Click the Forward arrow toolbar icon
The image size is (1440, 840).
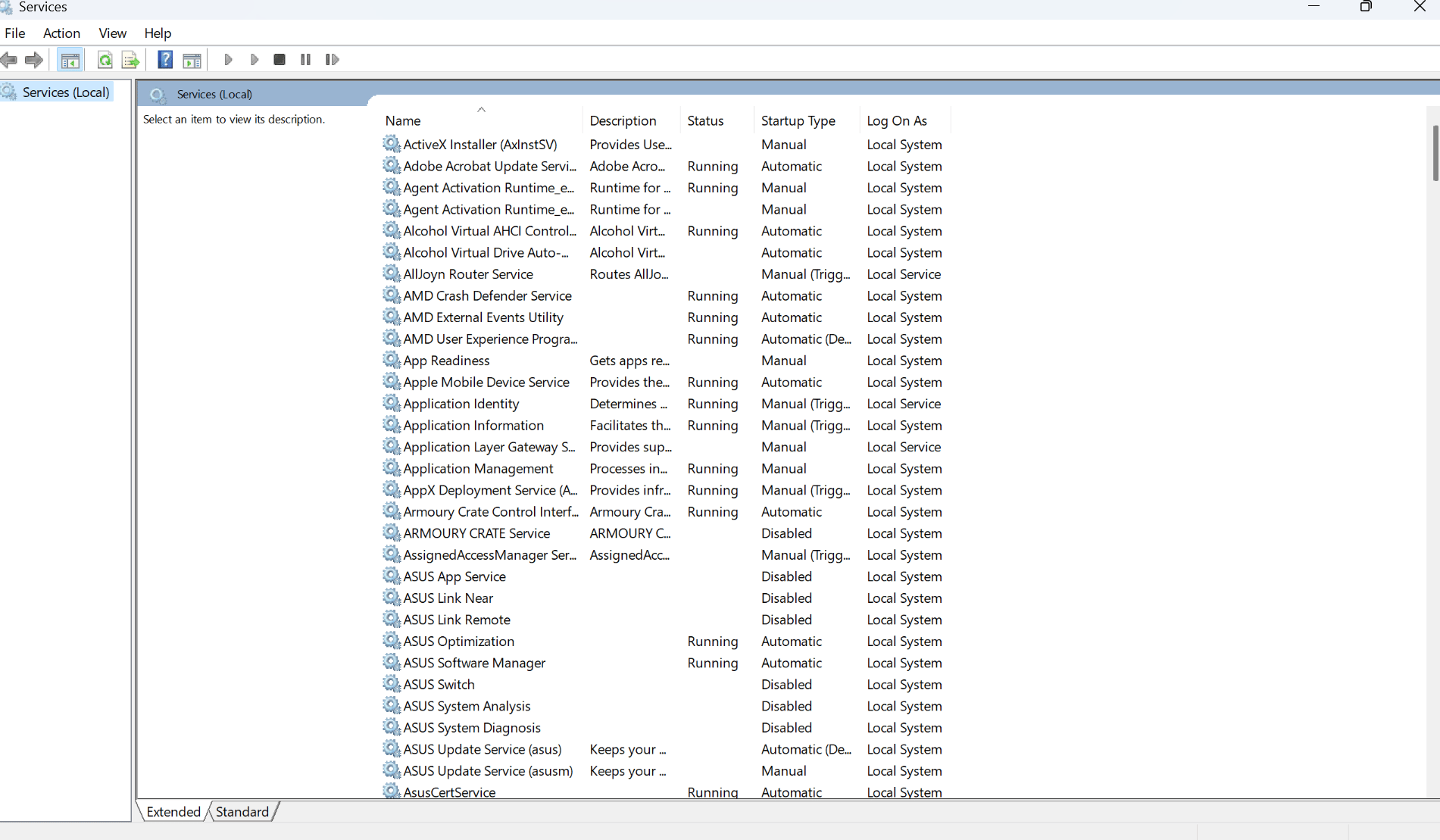(34, 60)
